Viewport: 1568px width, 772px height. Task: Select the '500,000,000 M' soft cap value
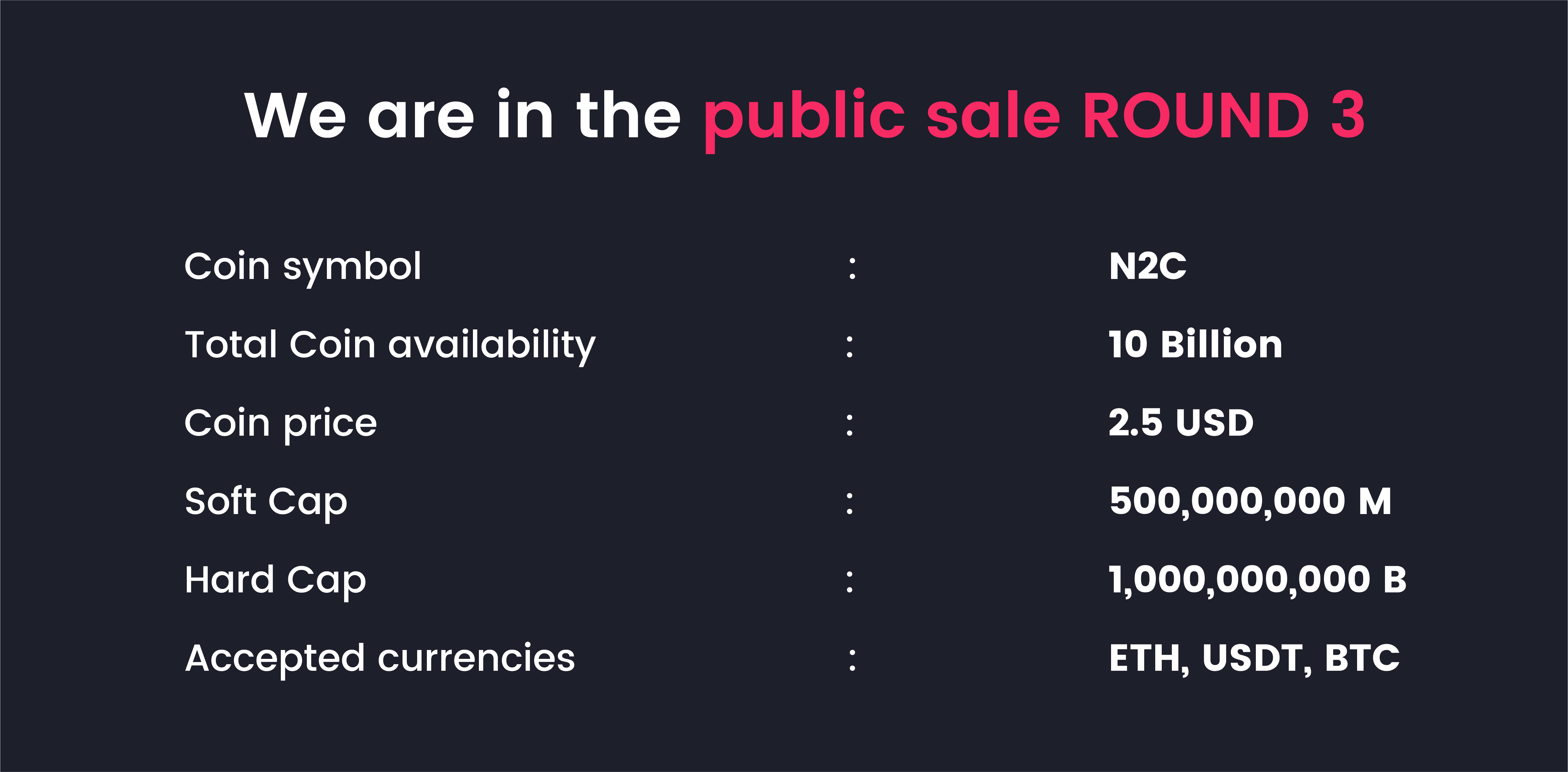tap(1250, 502)
